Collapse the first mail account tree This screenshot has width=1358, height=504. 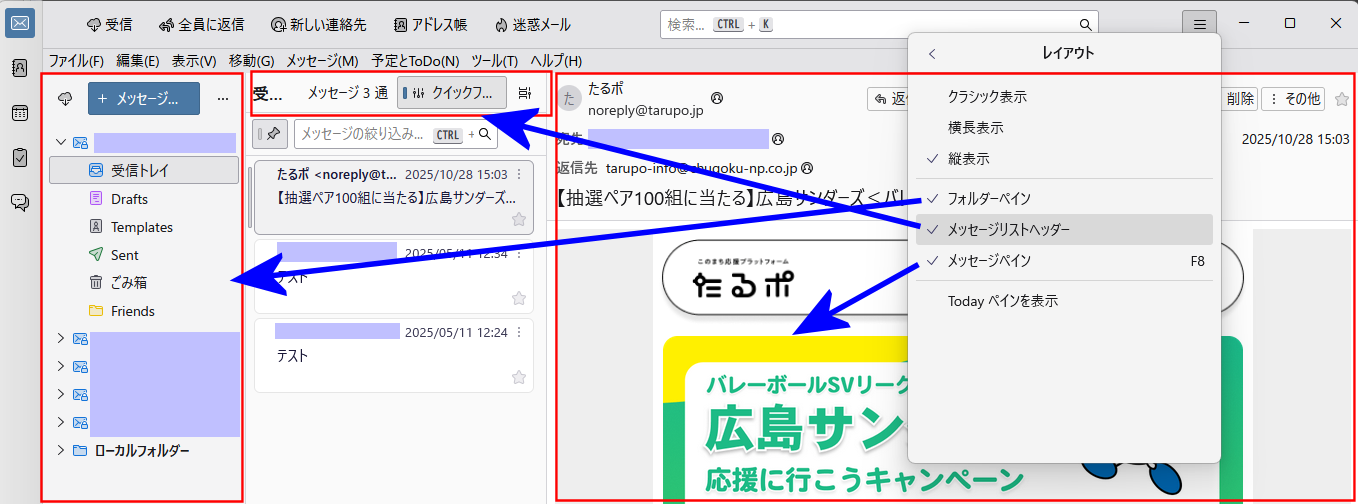point(61,143)
